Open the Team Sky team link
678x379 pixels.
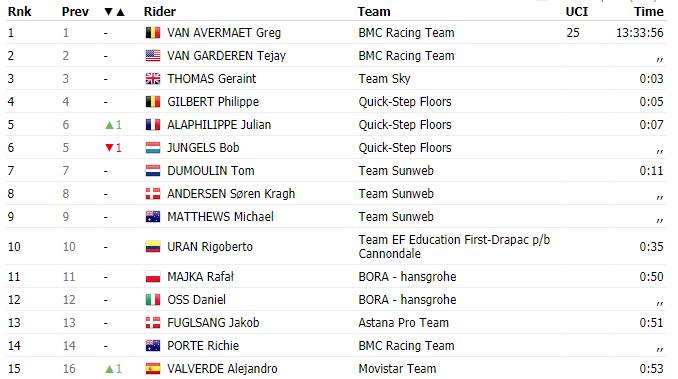tap(384, 79)
